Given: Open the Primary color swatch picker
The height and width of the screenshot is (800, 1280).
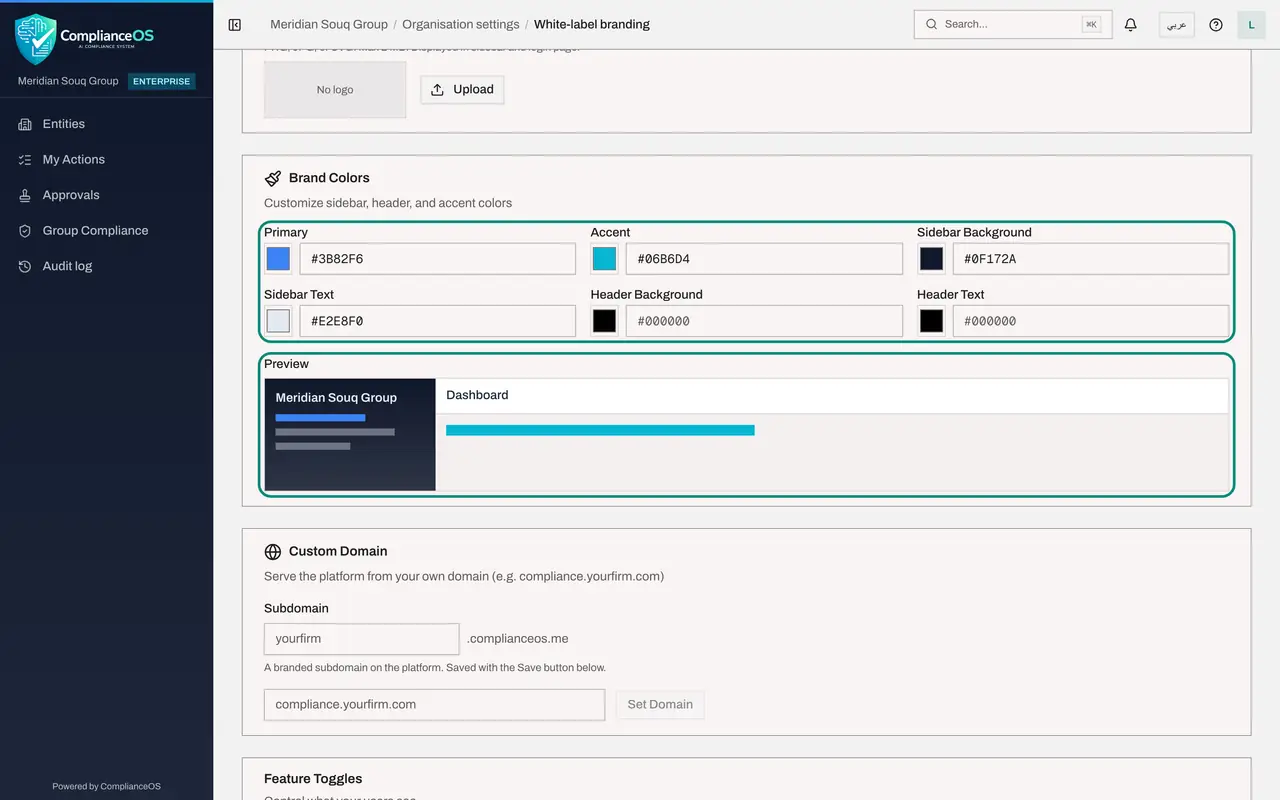Looking at the screenshot, I should 278,259.
